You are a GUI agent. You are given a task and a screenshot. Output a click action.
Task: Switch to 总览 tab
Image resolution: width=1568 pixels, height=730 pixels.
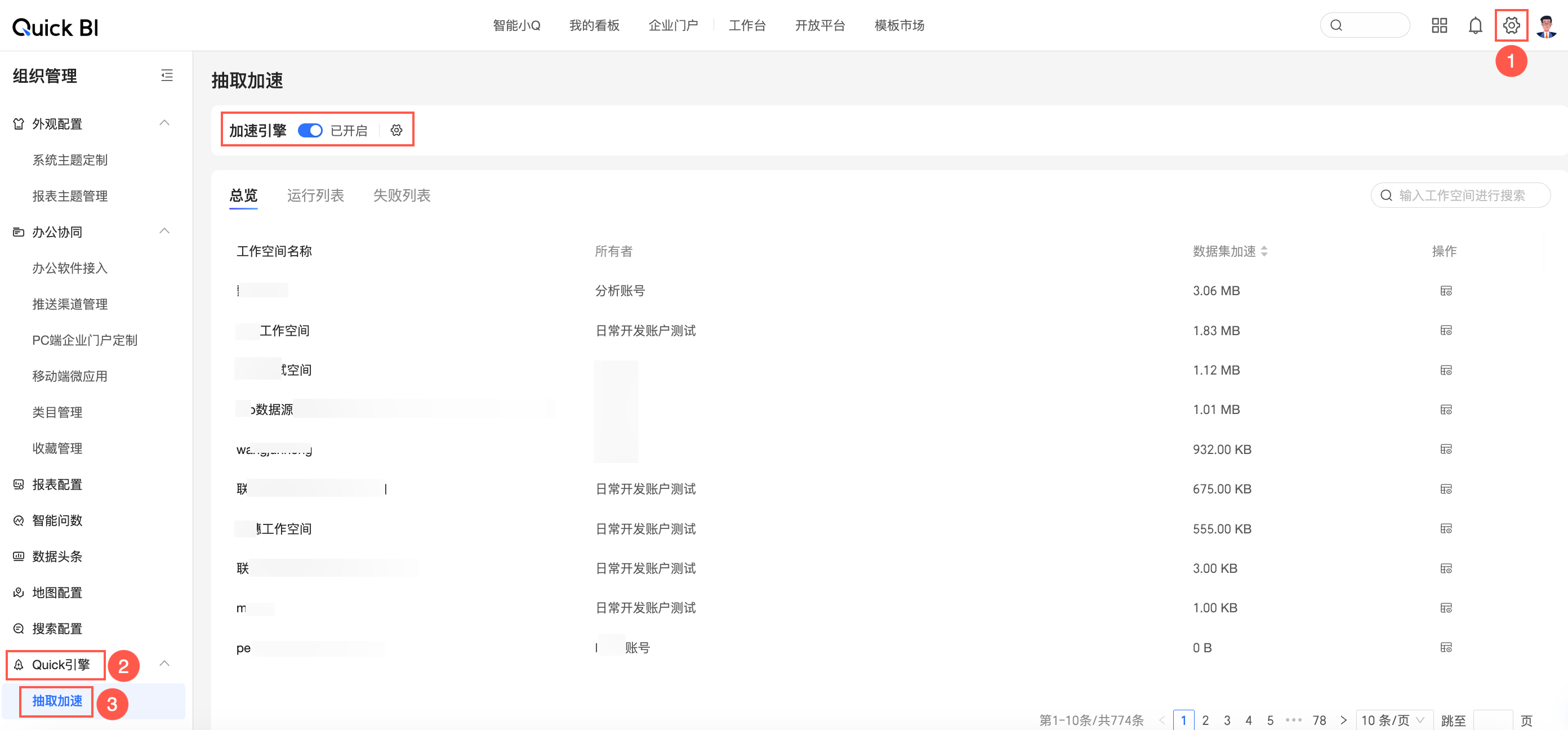tap(243, 195)
